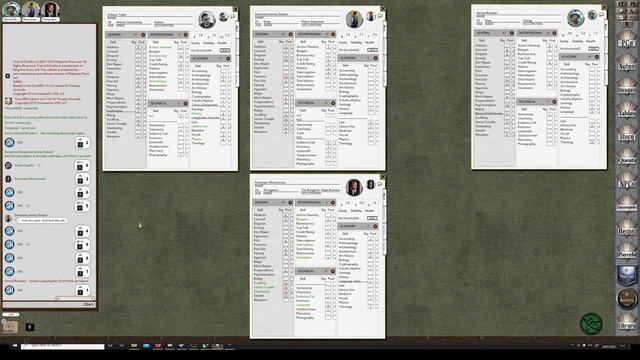The width and height of the screenshot is (640, 360).
Task: Click the small token icon on Samuel Brooker's sheet
Action: (x=592, y=15)
